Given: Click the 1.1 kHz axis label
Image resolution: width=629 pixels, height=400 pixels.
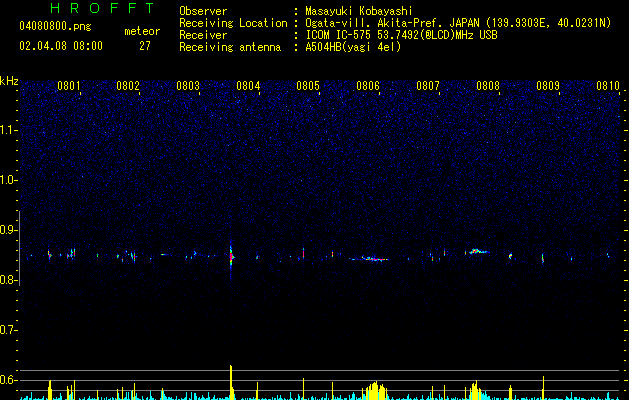Looking at the screenshot, I should click(x=8, y=130).
